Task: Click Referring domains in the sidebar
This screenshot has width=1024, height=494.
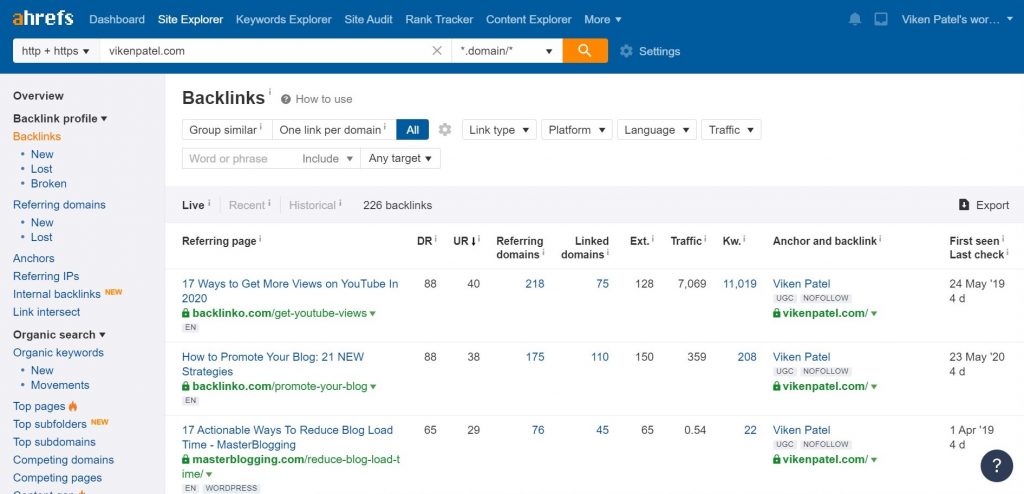Action: coord(59,205)
